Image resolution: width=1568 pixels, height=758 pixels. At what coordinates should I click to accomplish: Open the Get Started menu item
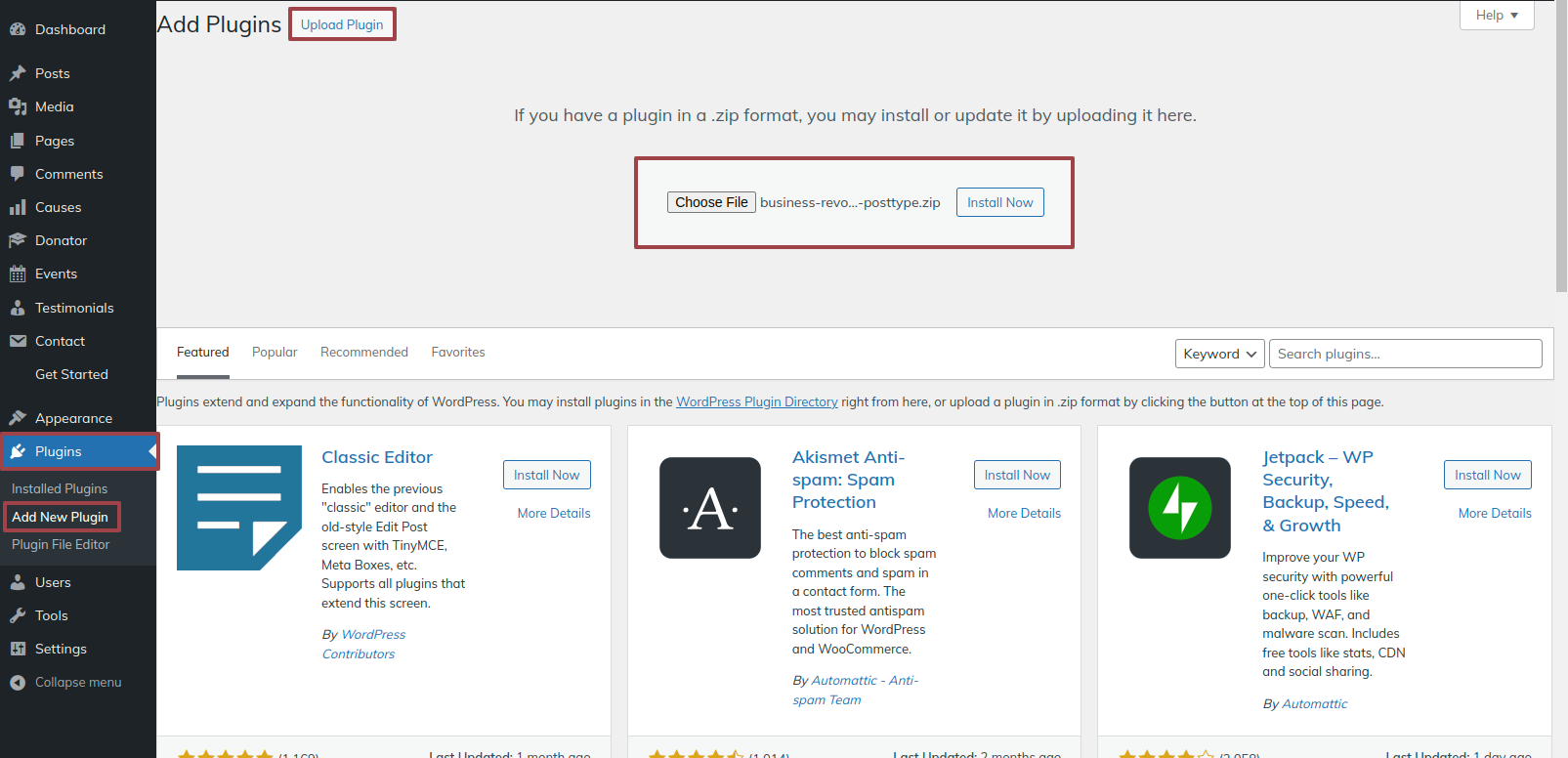coord(71,374)
